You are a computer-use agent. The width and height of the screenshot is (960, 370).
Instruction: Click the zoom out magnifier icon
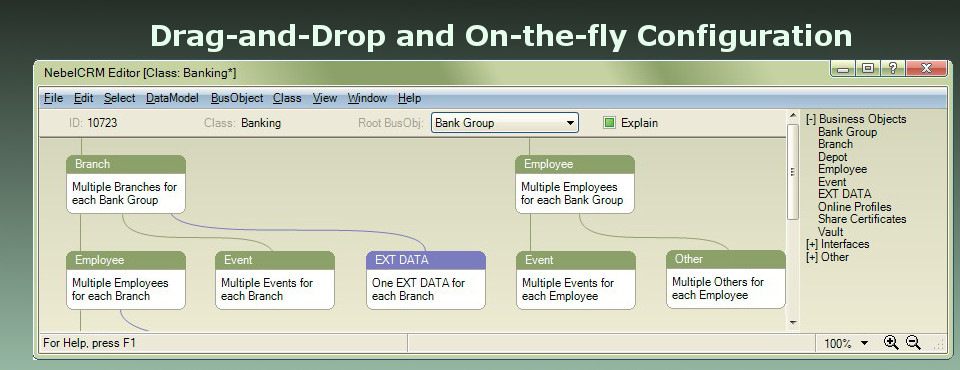(x=913, y=342)
